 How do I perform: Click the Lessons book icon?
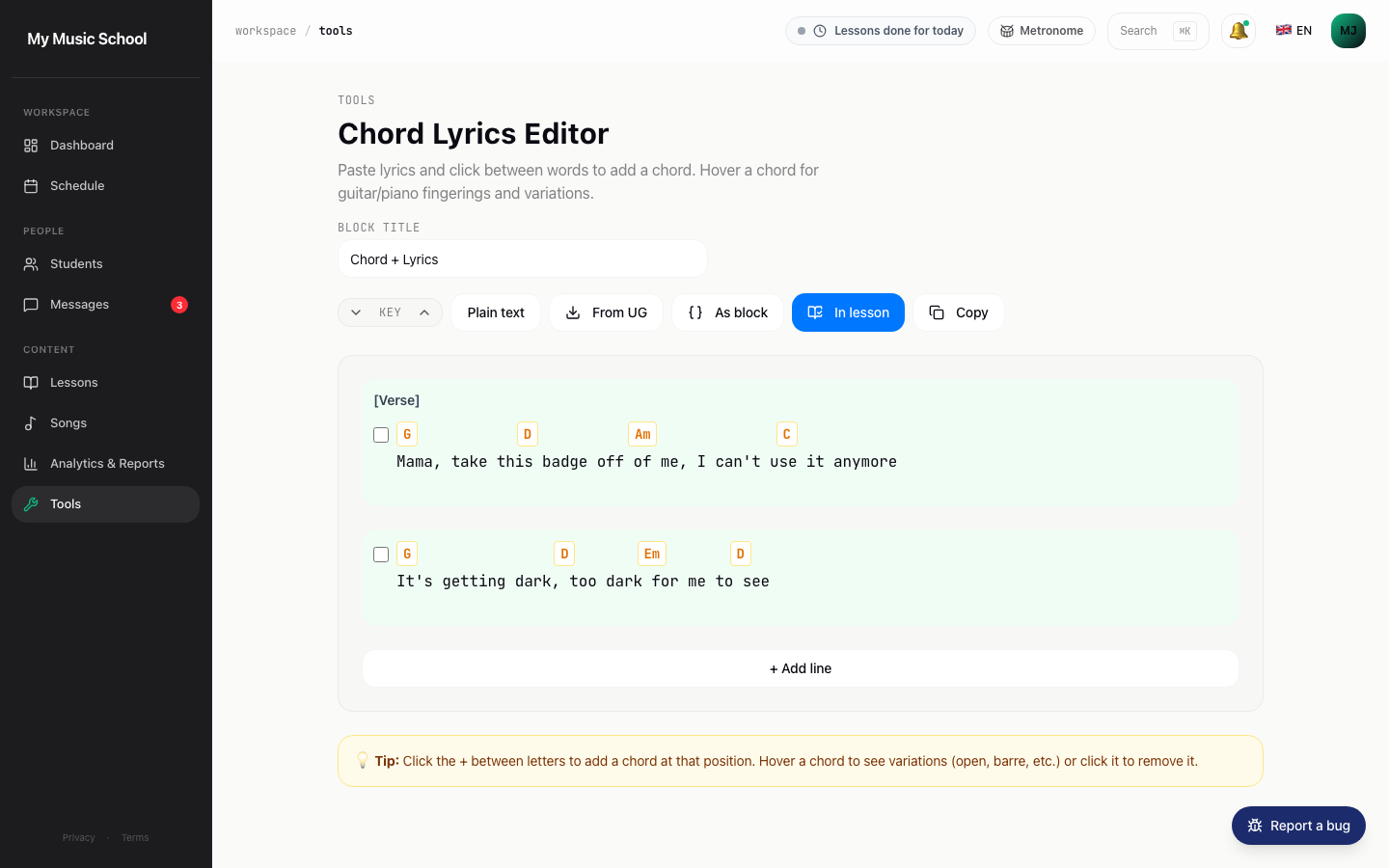point(31,383)
